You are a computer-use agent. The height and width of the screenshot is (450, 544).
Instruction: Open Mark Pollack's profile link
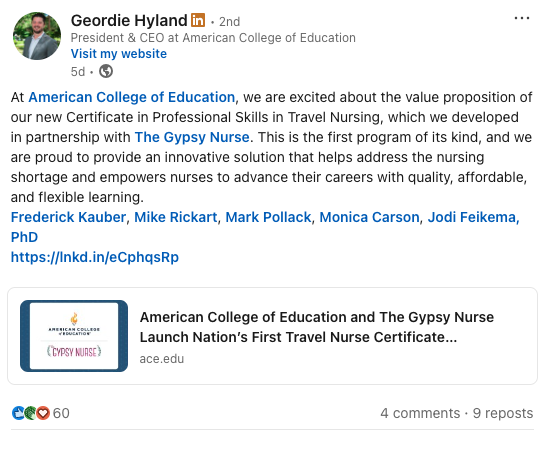coord(268,217)
